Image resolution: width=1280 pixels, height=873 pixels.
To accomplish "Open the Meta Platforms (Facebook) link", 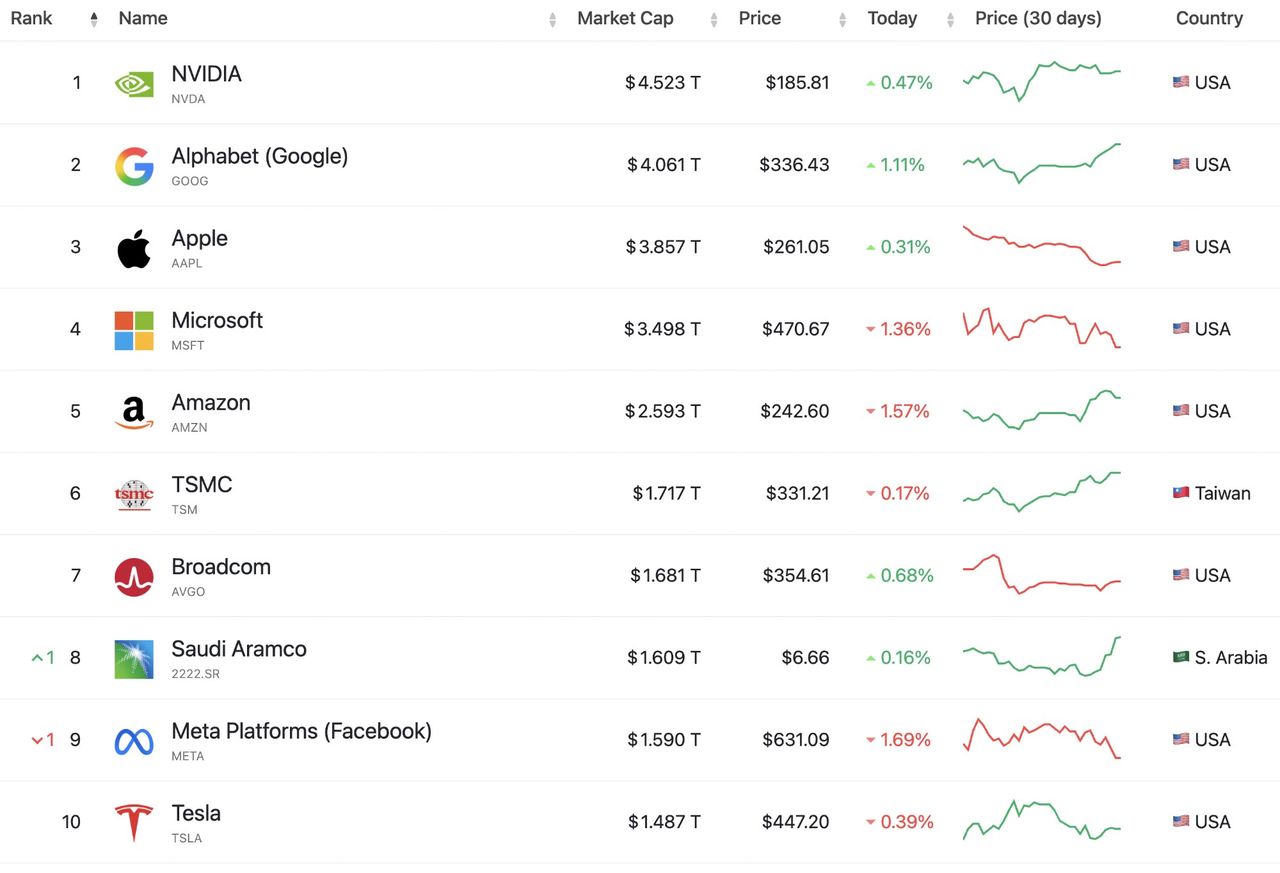I will (301, 731).
